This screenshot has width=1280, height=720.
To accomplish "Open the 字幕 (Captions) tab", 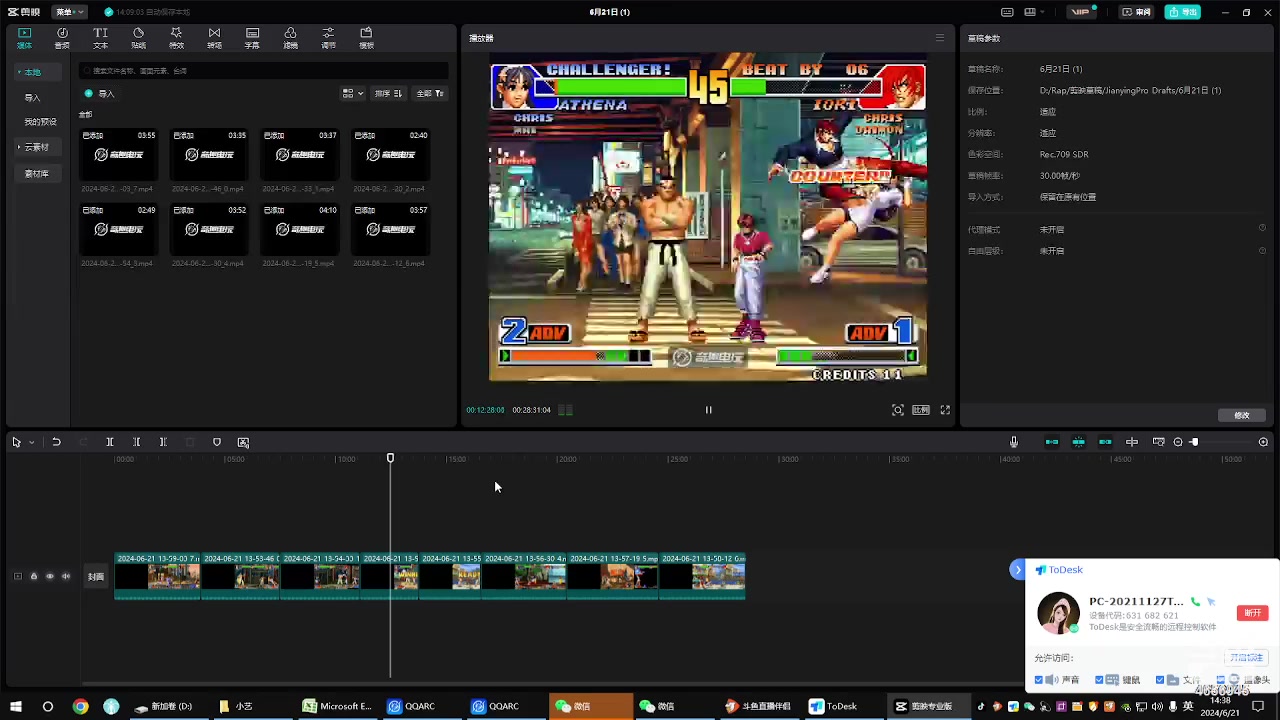I will coord(252,38).
